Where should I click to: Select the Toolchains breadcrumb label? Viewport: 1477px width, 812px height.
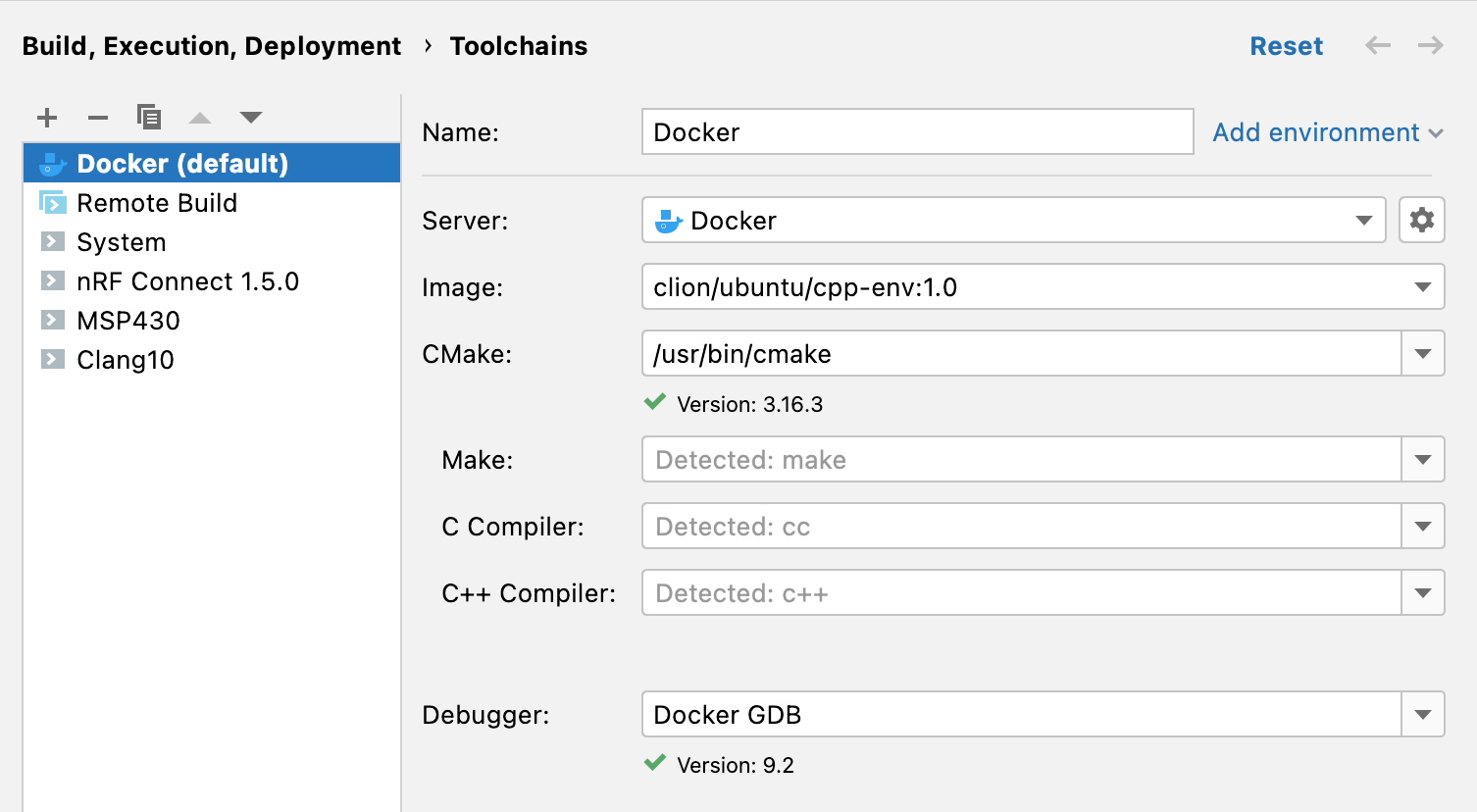518,45
